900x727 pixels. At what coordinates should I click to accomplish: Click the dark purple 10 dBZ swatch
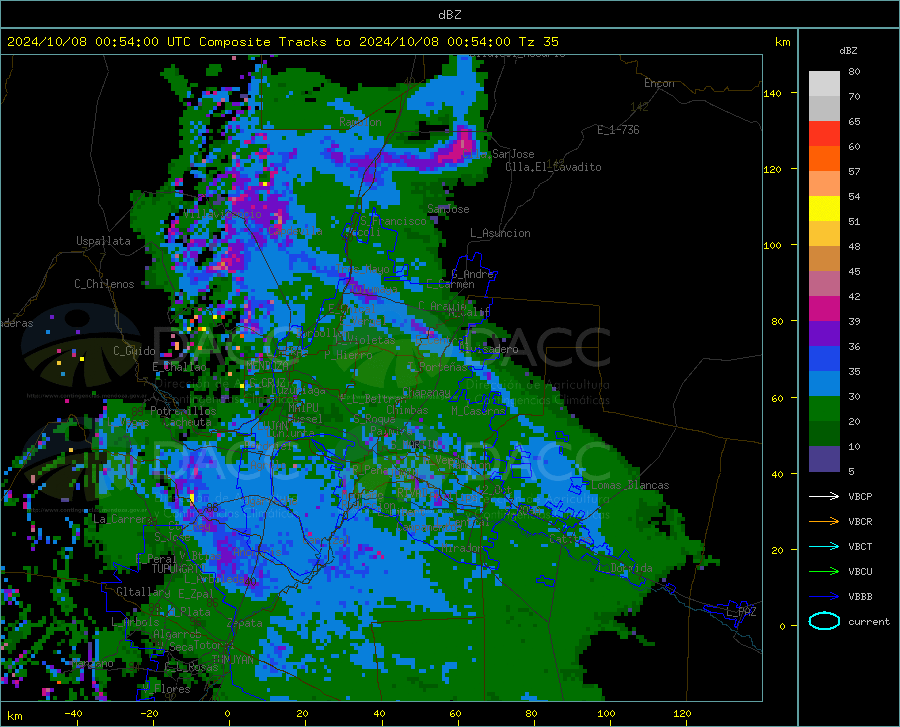coord(824,459)
